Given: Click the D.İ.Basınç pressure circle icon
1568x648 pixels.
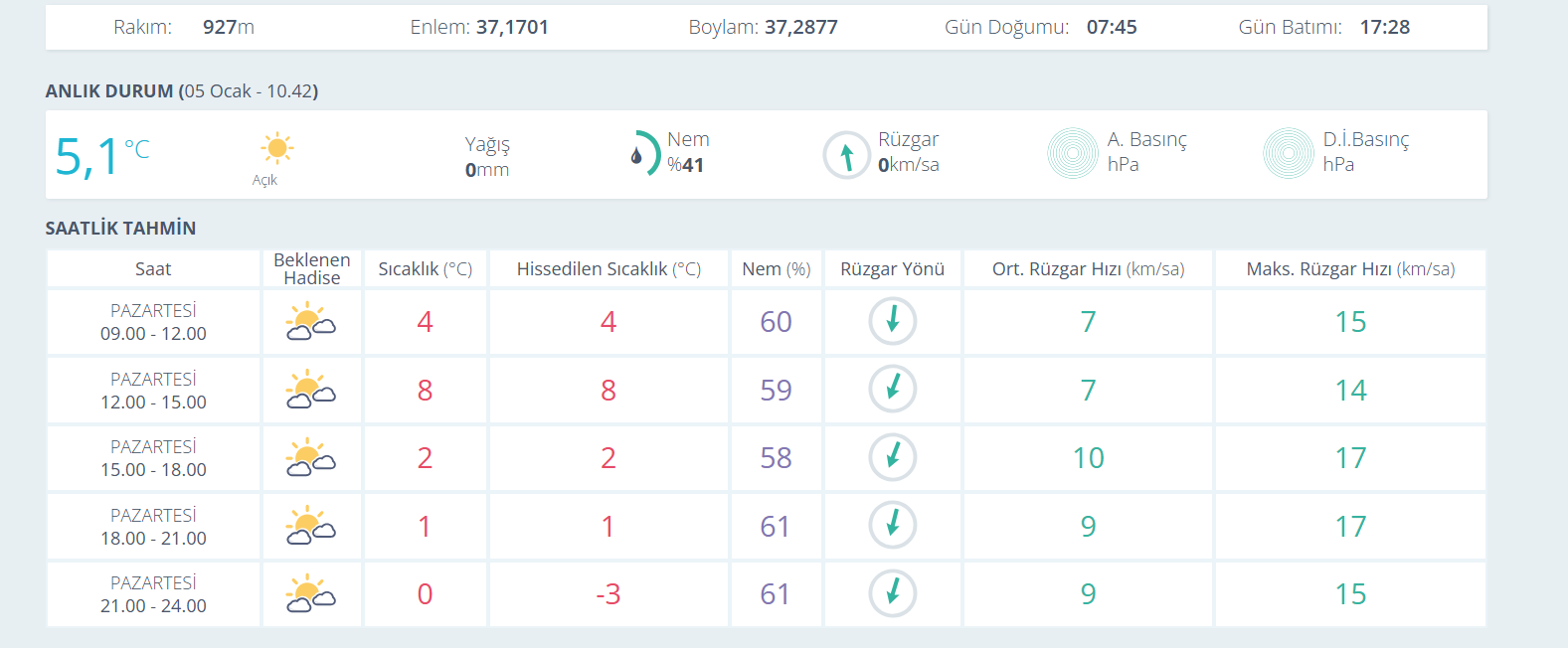Looking at the screenshot, I should (x=1288, y=153).
